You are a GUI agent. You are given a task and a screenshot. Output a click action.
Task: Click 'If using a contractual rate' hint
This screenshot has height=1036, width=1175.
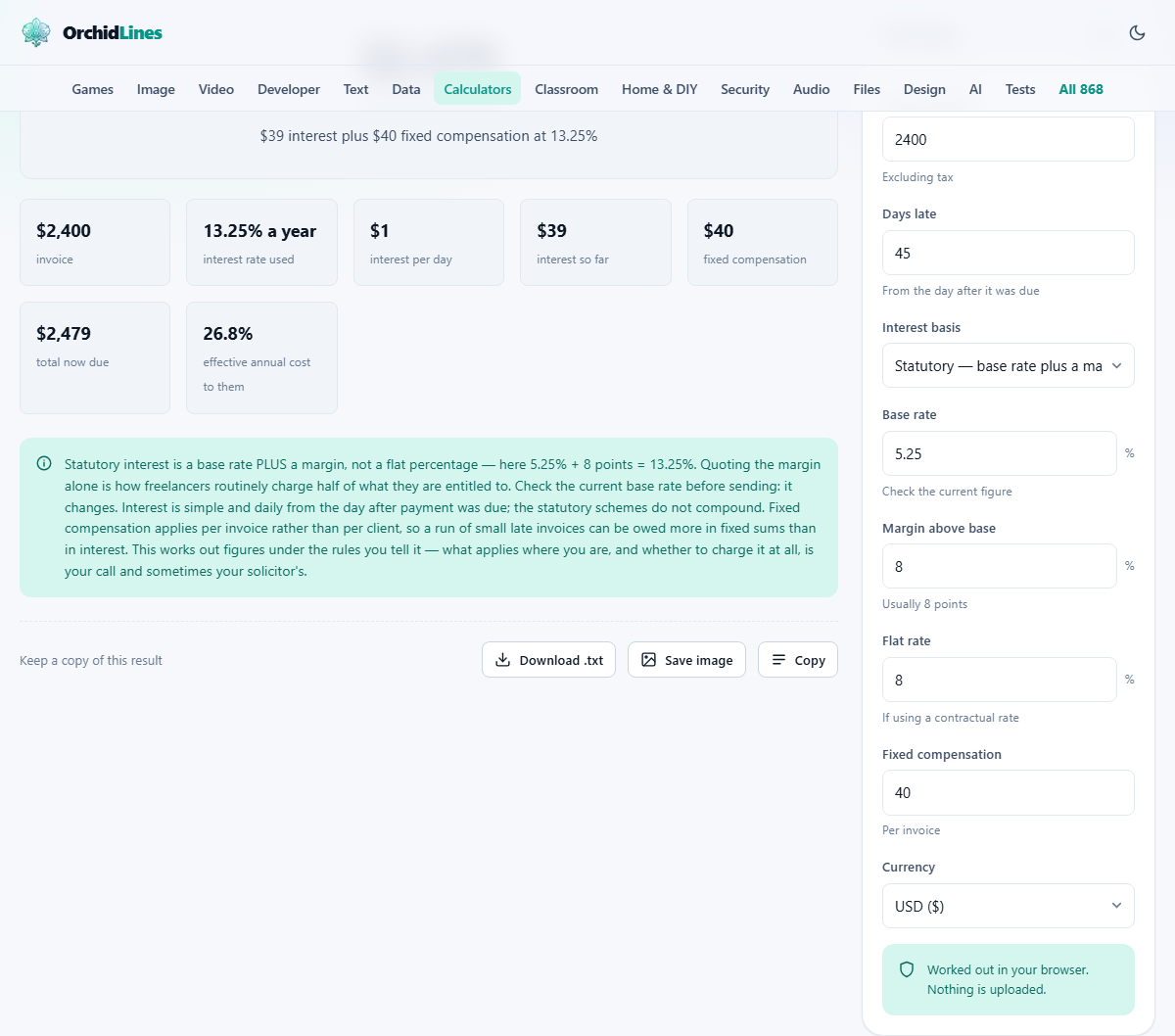pos(951,718)
